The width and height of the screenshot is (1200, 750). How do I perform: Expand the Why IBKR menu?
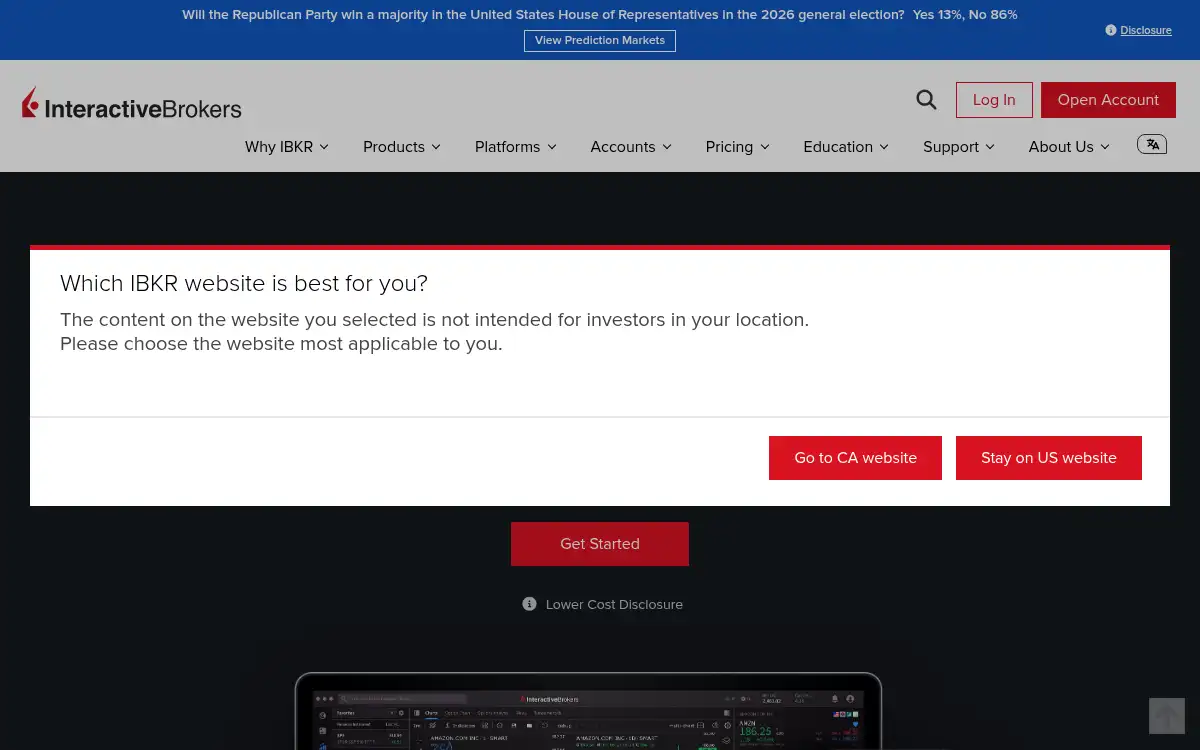click(x=287, y=147)
